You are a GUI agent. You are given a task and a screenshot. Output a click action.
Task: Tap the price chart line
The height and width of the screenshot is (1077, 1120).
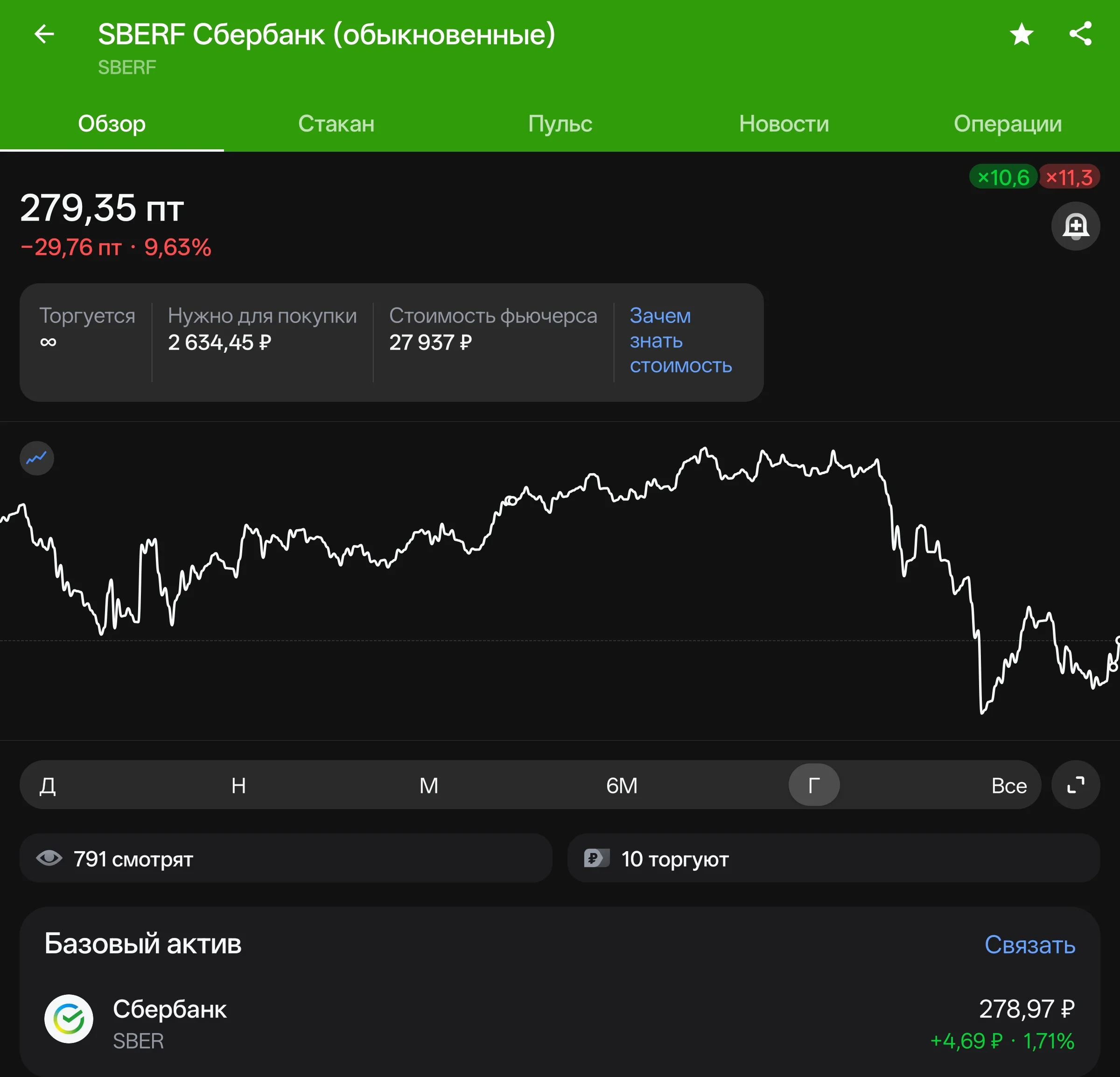[x=560, y=580]
